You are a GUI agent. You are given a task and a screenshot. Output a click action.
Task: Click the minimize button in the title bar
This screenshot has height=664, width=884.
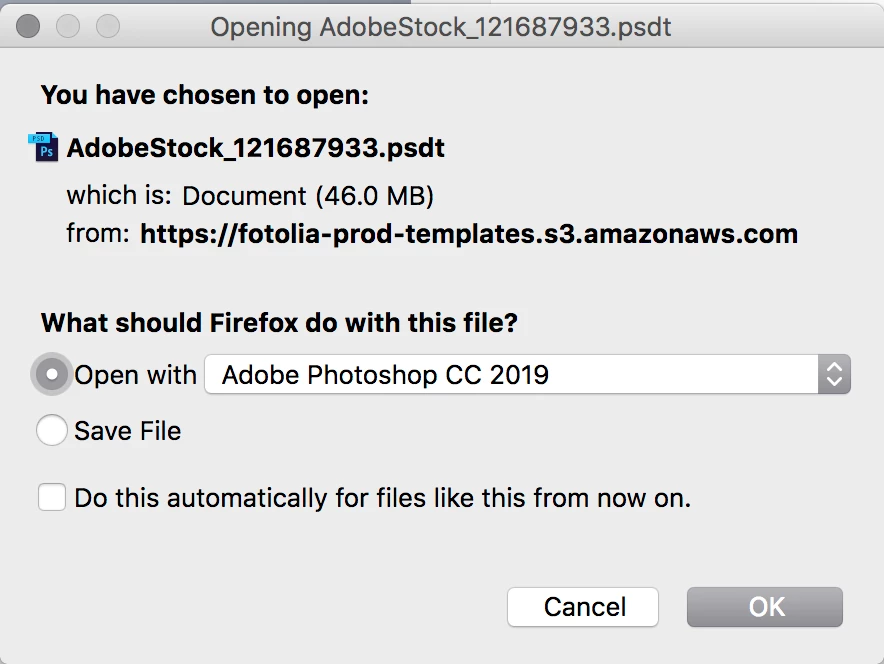68,26
